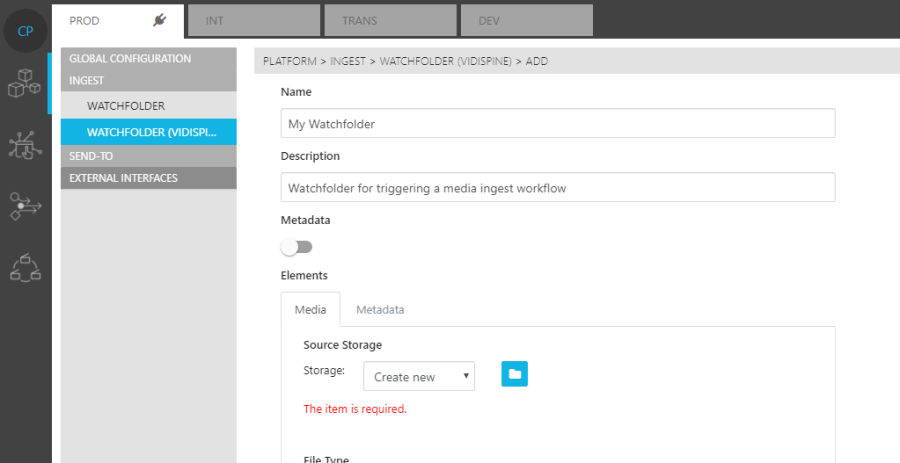Open the workflow cycle icon in sidebar
The image size is (900, 463).
(x=24, y=266)
